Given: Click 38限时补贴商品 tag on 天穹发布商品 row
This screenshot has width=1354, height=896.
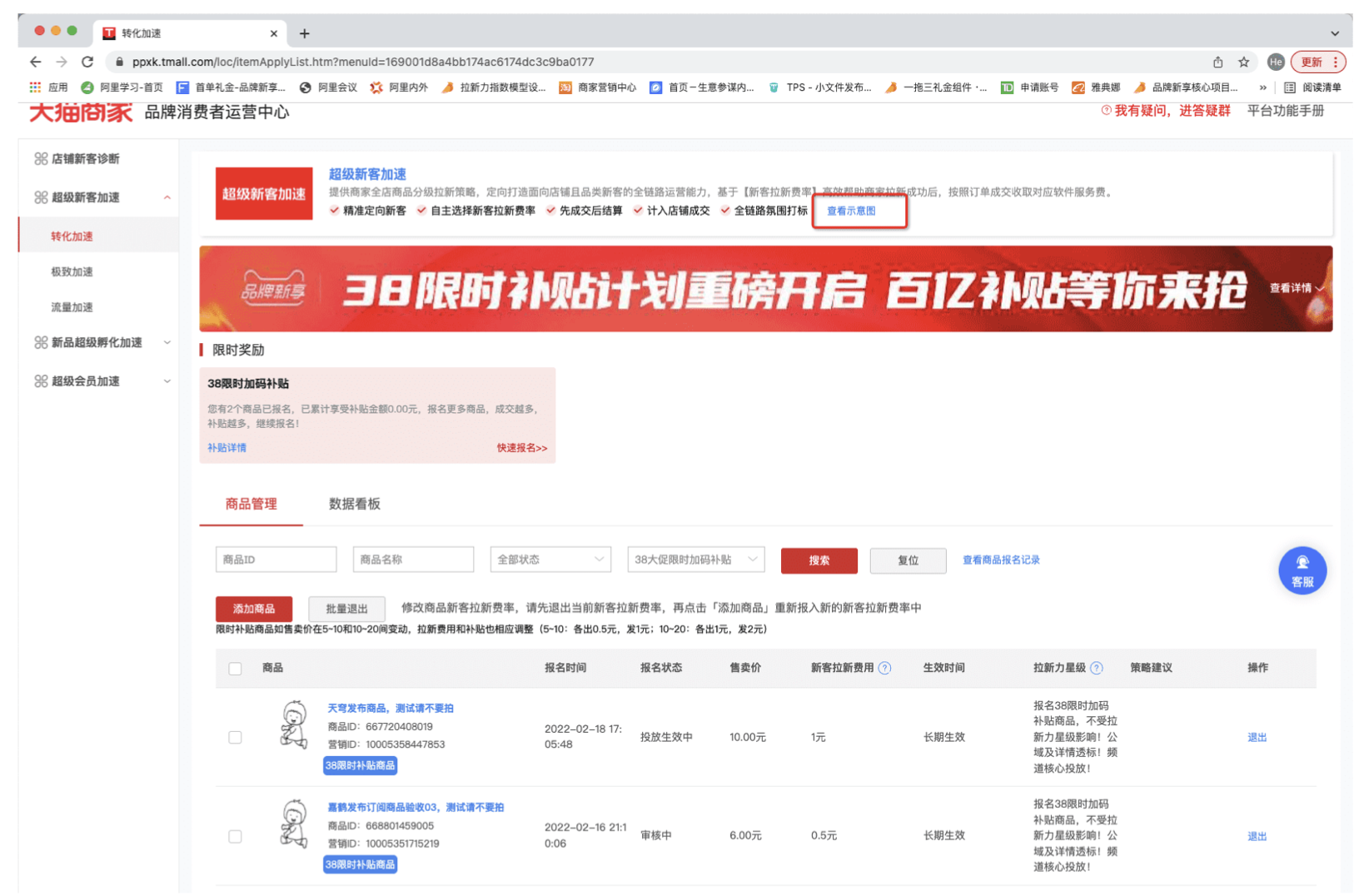Looking at the screenshot, I should (360, 765).
